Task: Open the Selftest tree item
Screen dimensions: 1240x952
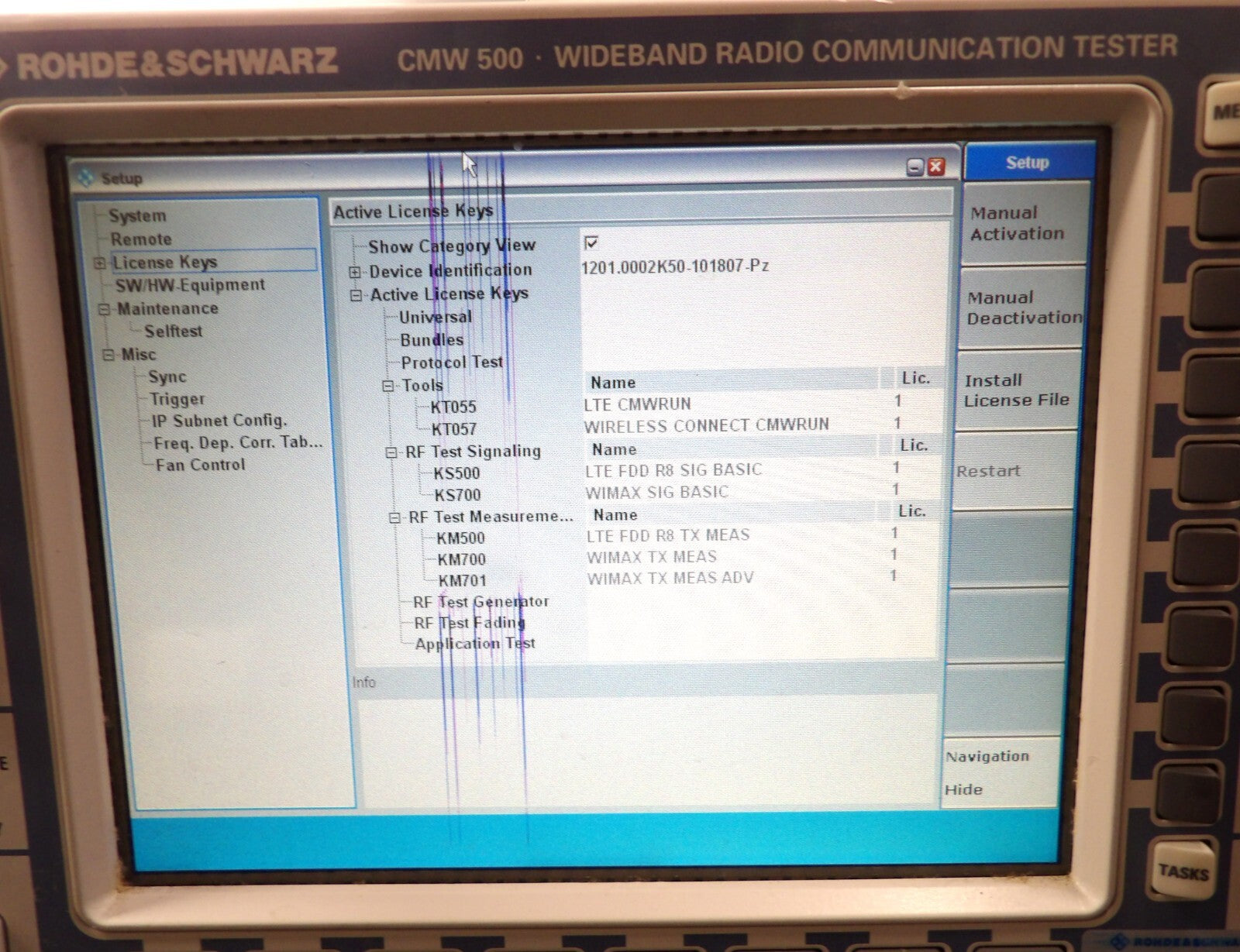Action: pyautogui.click(x=173, y=332)
